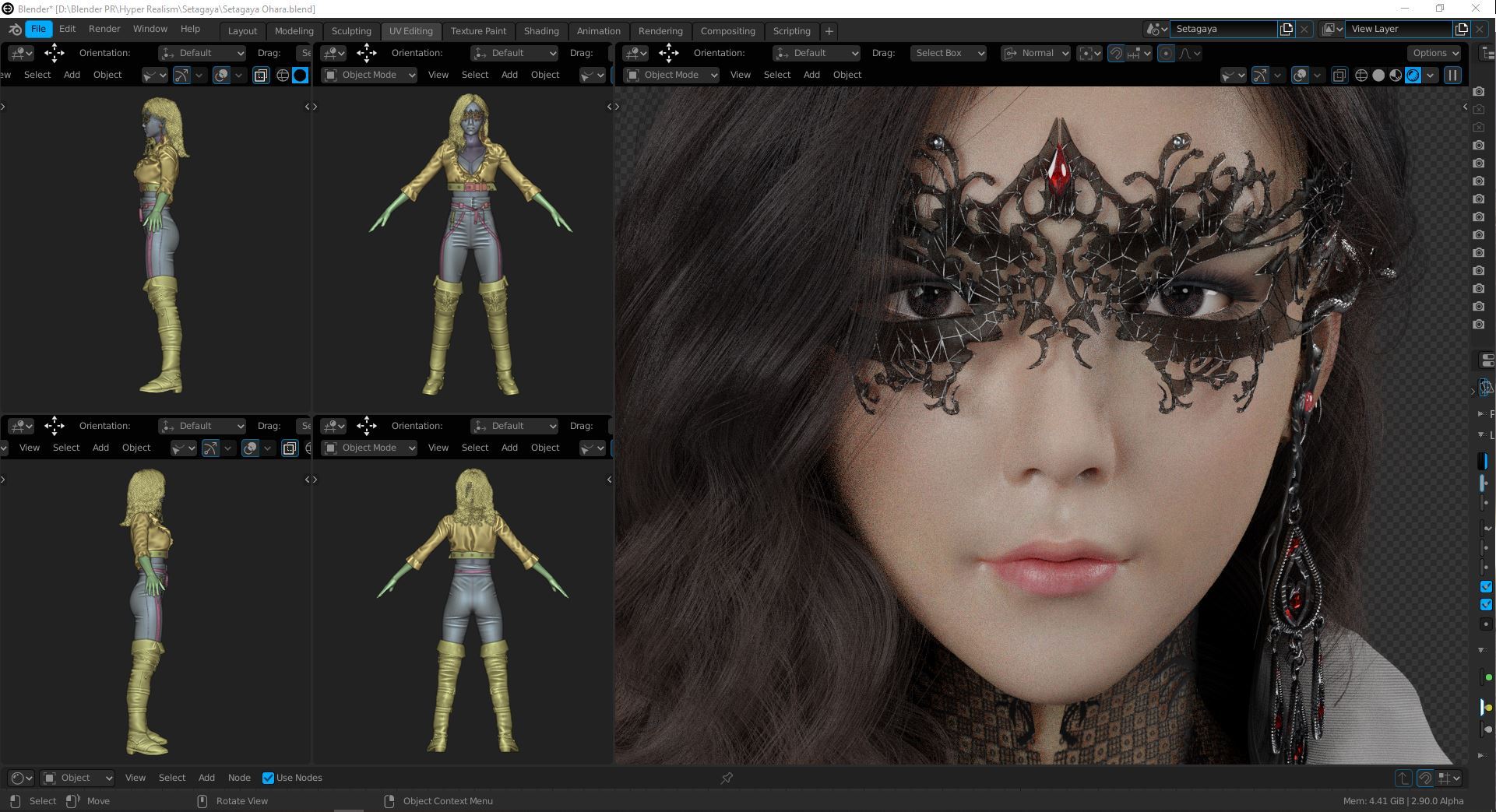
Task: Switch render viewport to solid shading
Action: (1378, 76)
